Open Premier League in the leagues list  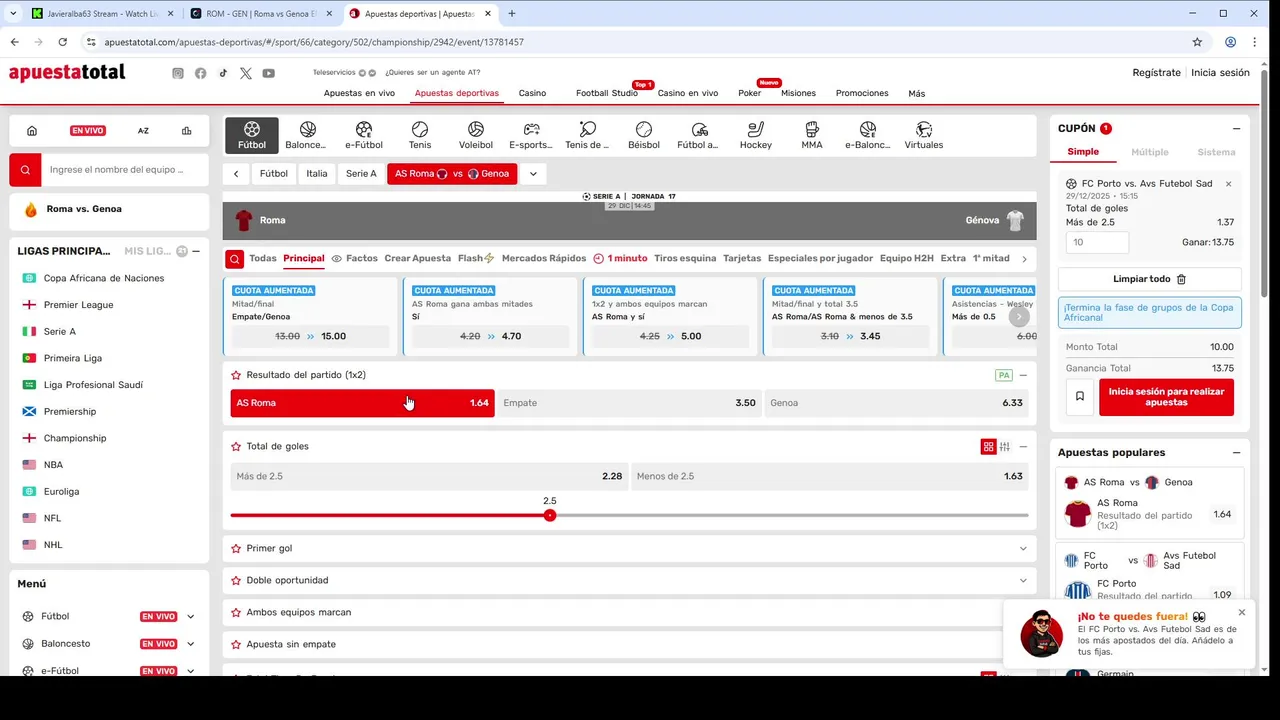(x=78, y=305)
